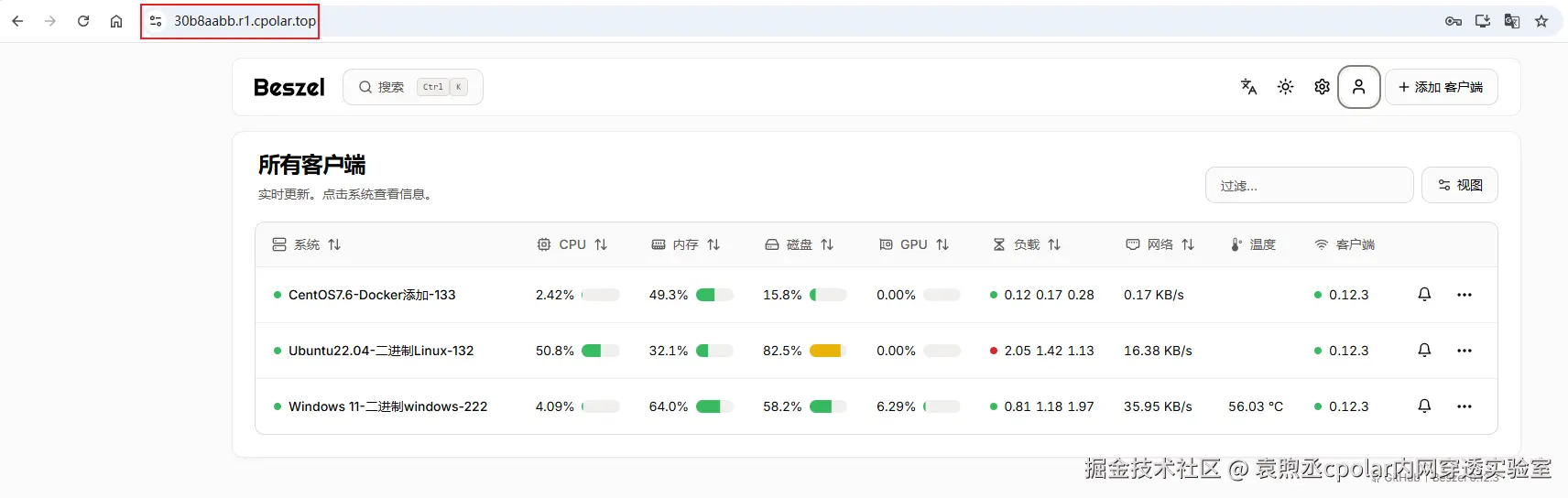Reload the current page
This screenshot has height=498, width=1568.
point(83,21)
